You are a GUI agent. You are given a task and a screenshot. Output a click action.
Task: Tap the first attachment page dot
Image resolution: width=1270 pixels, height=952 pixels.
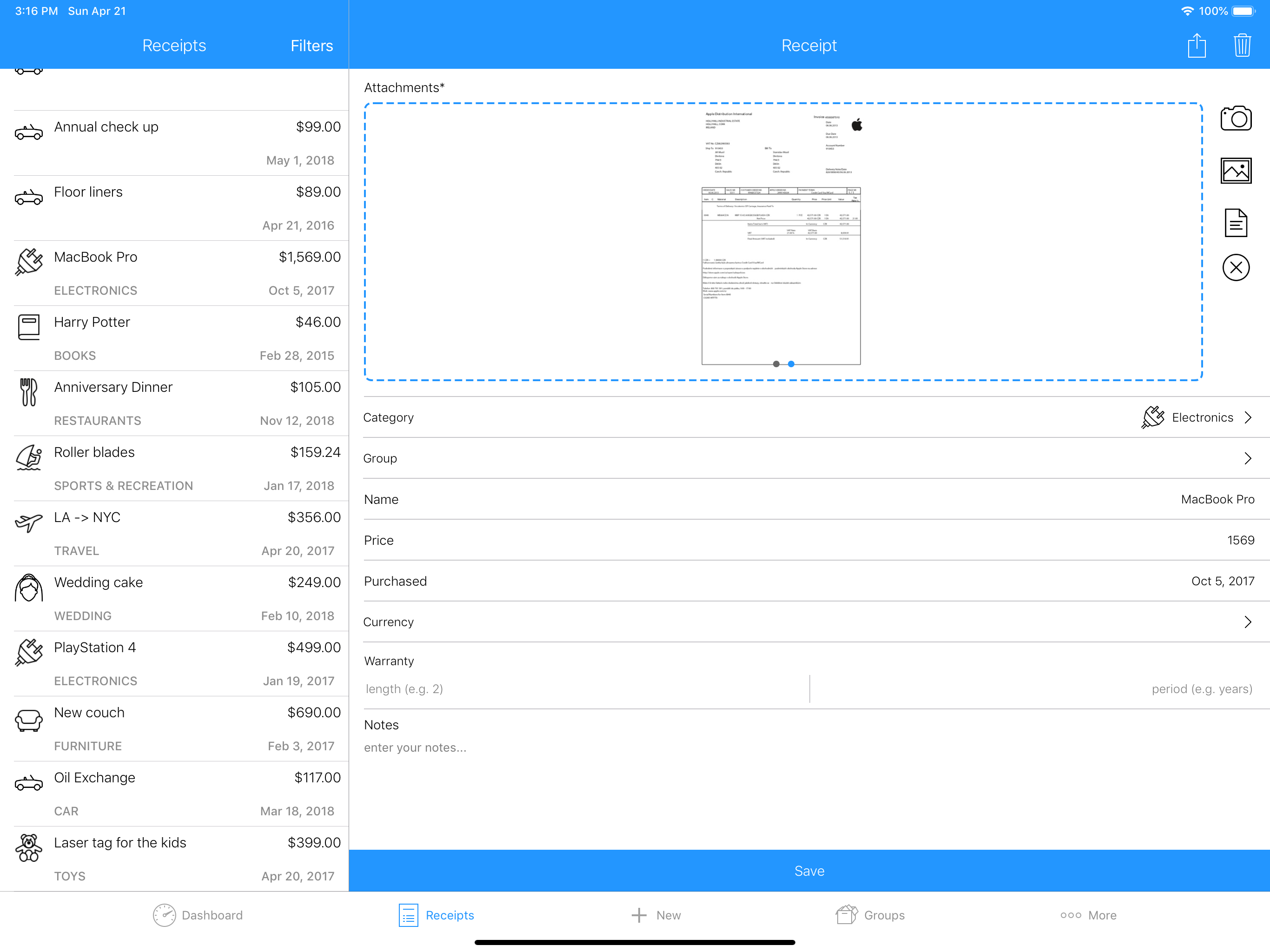point(776,364)
